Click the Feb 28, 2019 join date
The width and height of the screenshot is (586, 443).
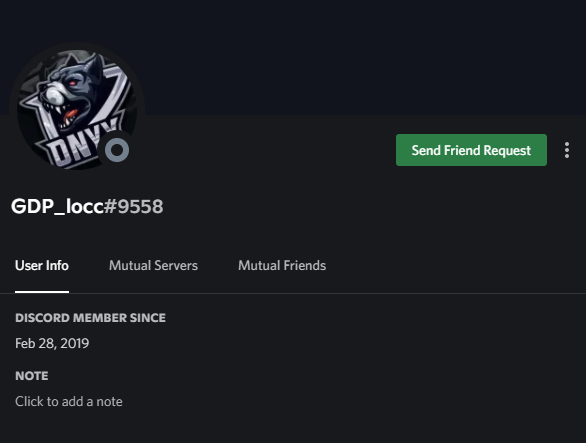(52, 343)
